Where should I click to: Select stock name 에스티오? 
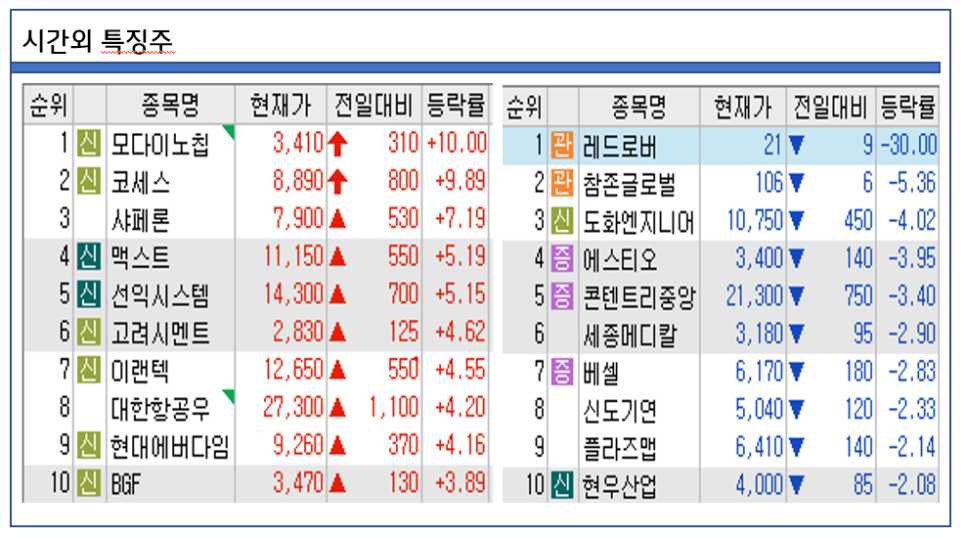(x=620, y=259)
